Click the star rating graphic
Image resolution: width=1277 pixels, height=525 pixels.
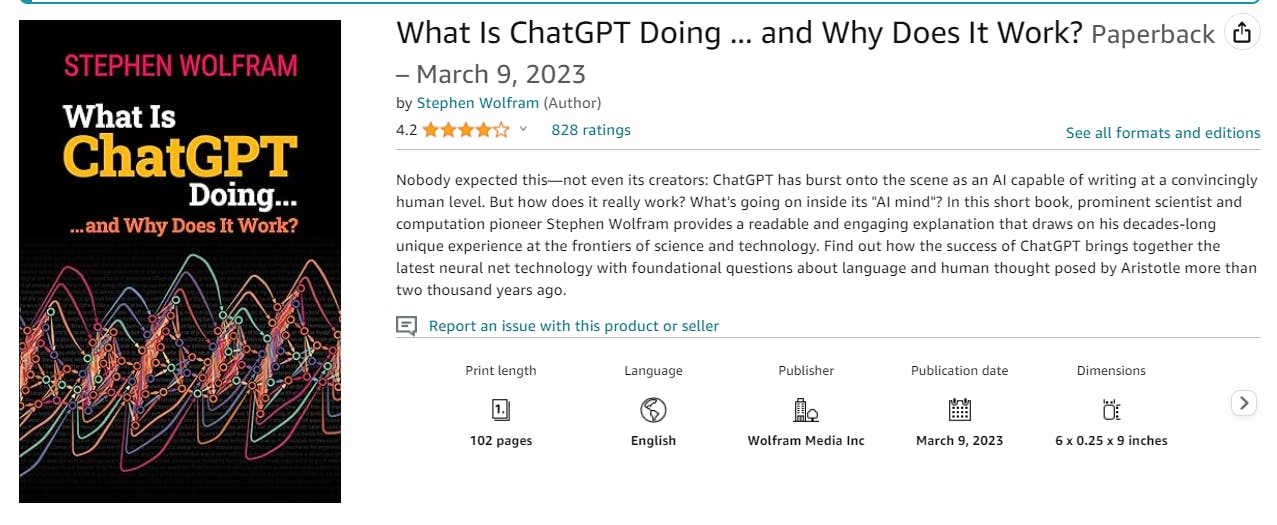(466, 130)
